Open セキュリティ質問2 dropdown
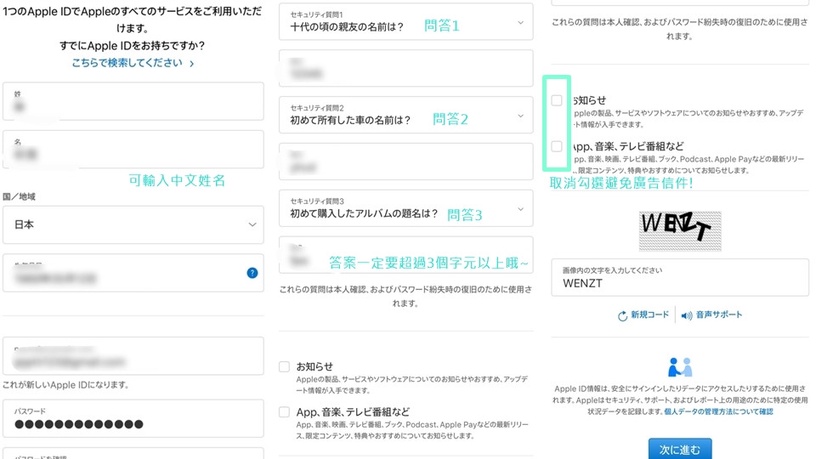Screen dimensions: 816x459 [x=406, y=115]
